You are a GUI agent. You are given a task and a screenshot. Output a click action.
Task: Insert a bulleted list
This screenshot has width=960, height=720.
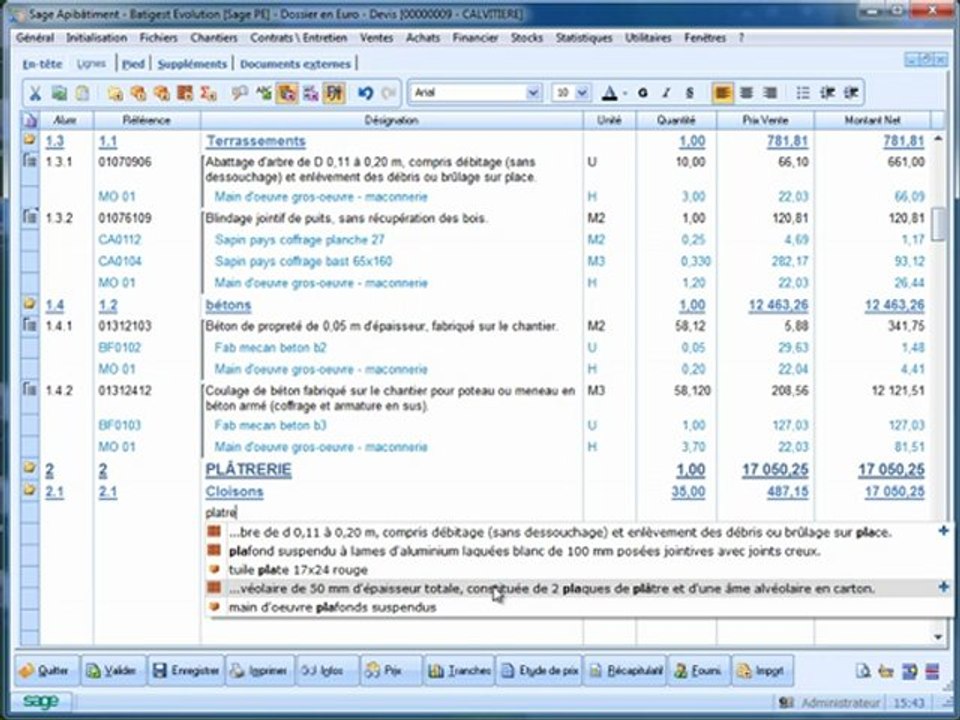[803, 93]
